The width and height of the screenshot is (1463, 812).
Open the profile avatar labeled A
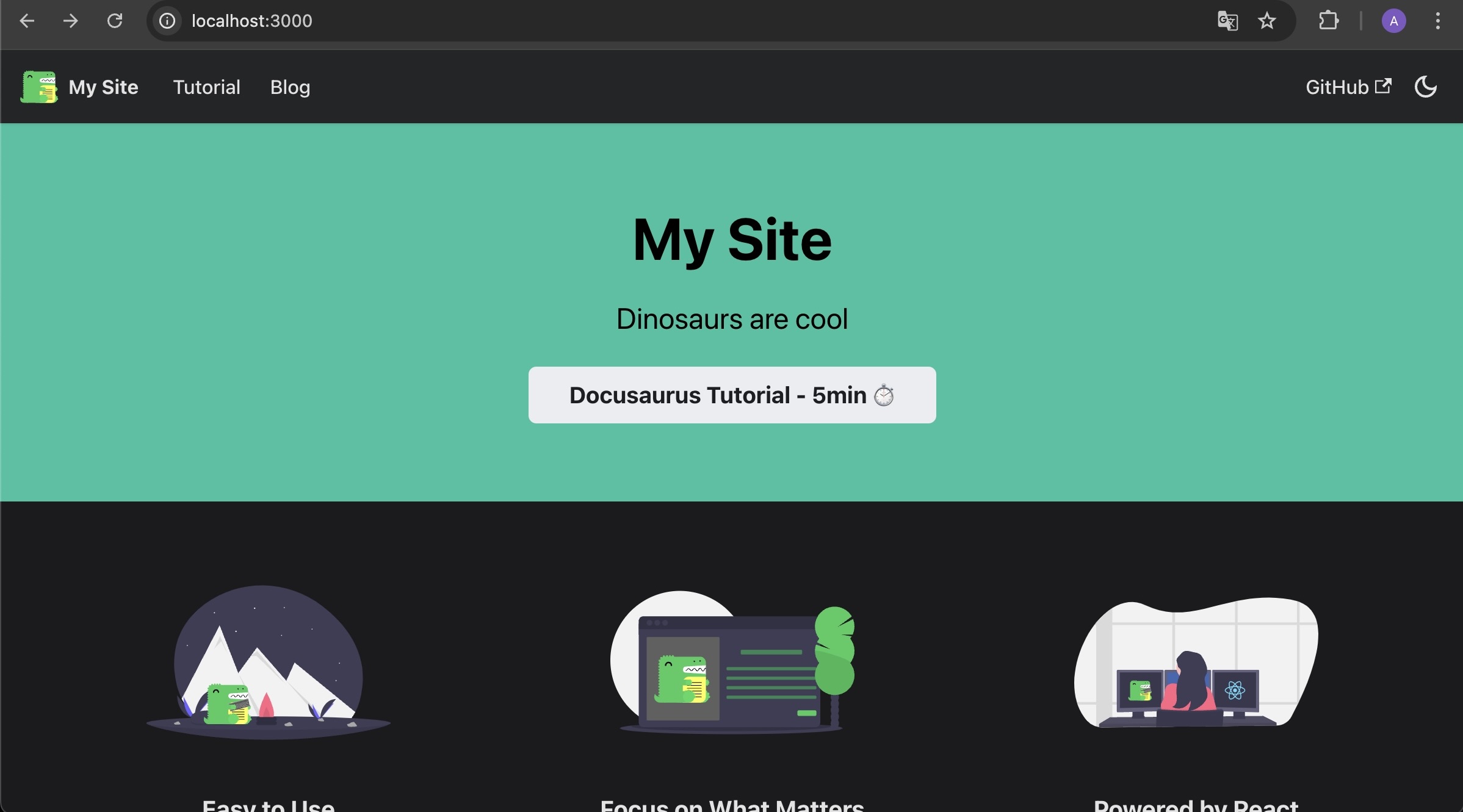pos(1394,21)
